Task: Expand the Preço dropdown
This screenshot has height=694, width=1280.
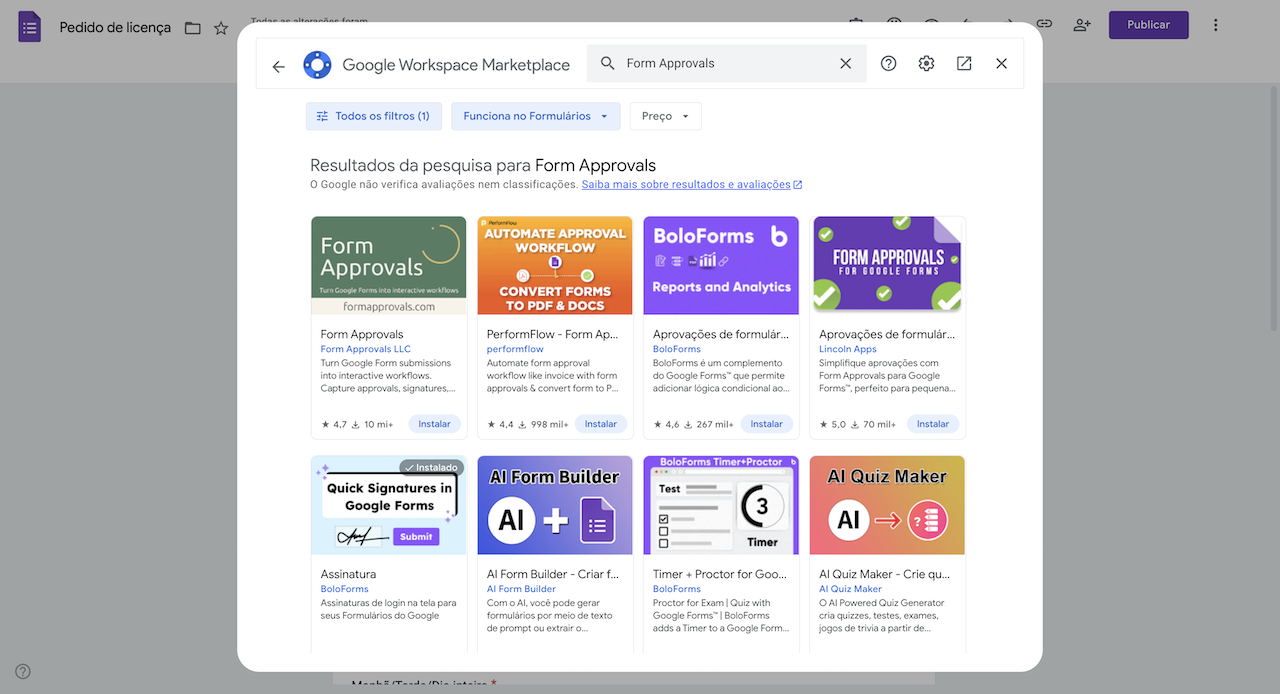Action: [x=665, y=116]
